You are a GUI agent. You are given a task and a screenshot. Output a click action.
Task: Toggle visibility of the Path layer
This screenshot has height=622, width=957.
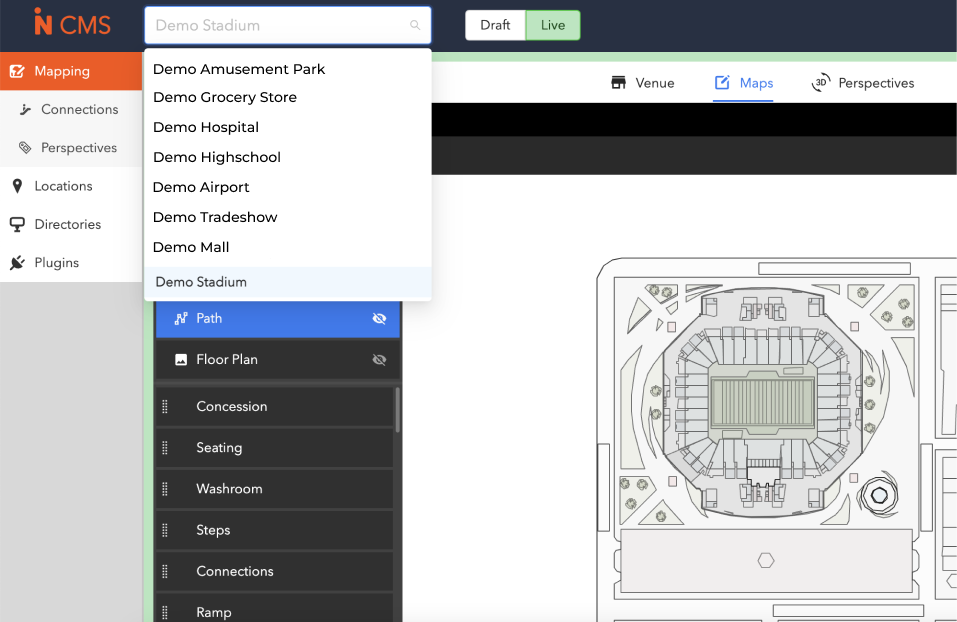tap(380, 318)
